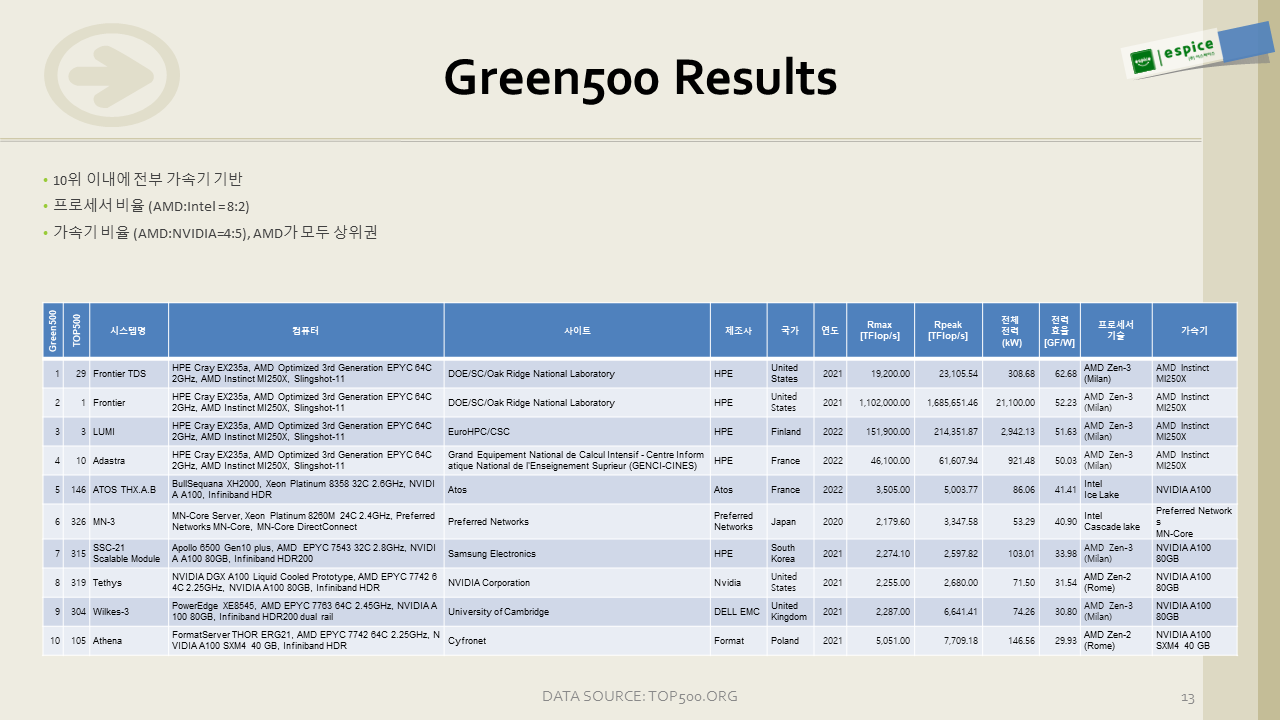The width and height of the screenshot is (1280, 720).
Task: Click the "프로세서 기술" column header
Action: pos(1116,330)
